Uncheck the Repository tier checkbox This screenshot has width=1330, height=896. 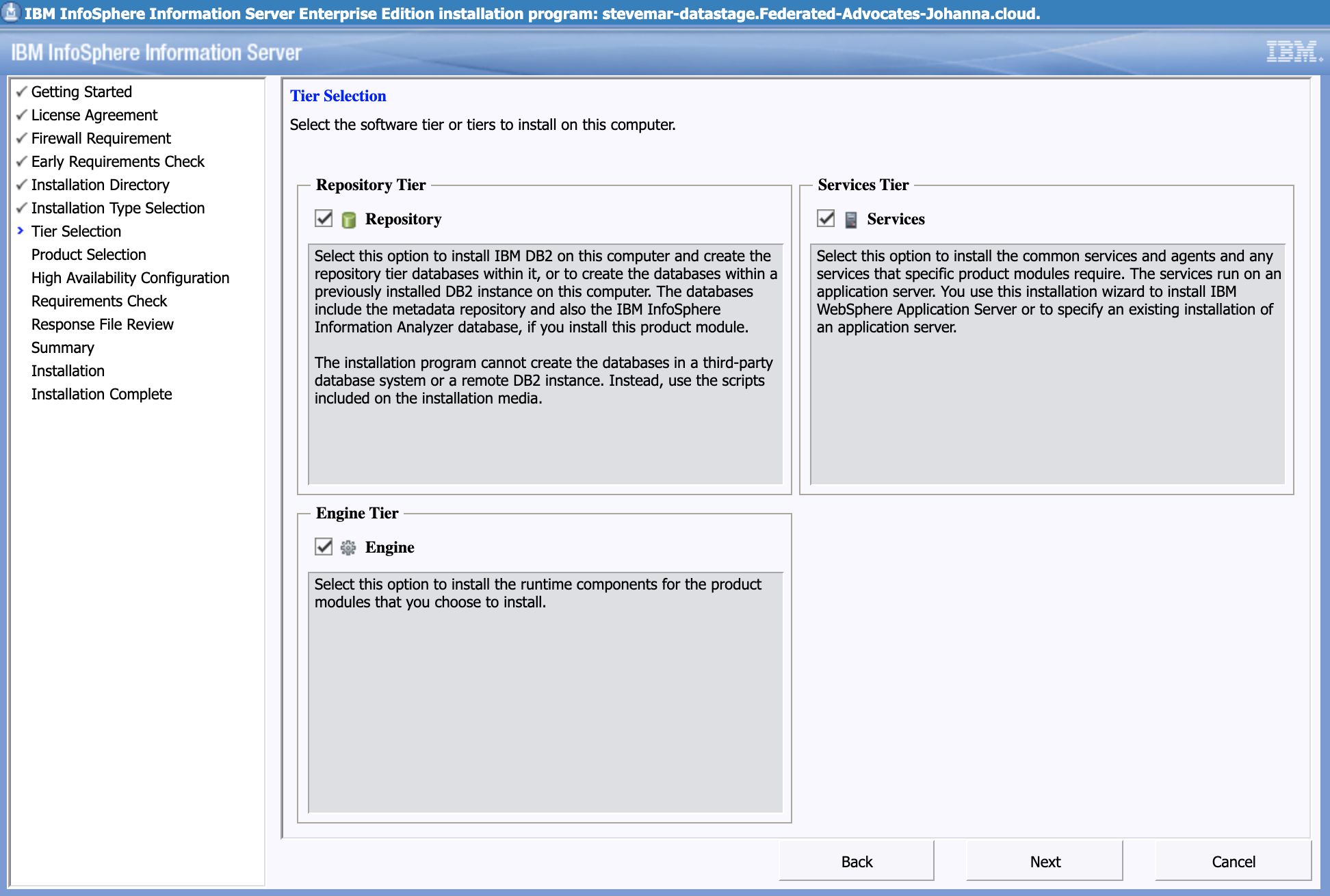coord(324,219)
